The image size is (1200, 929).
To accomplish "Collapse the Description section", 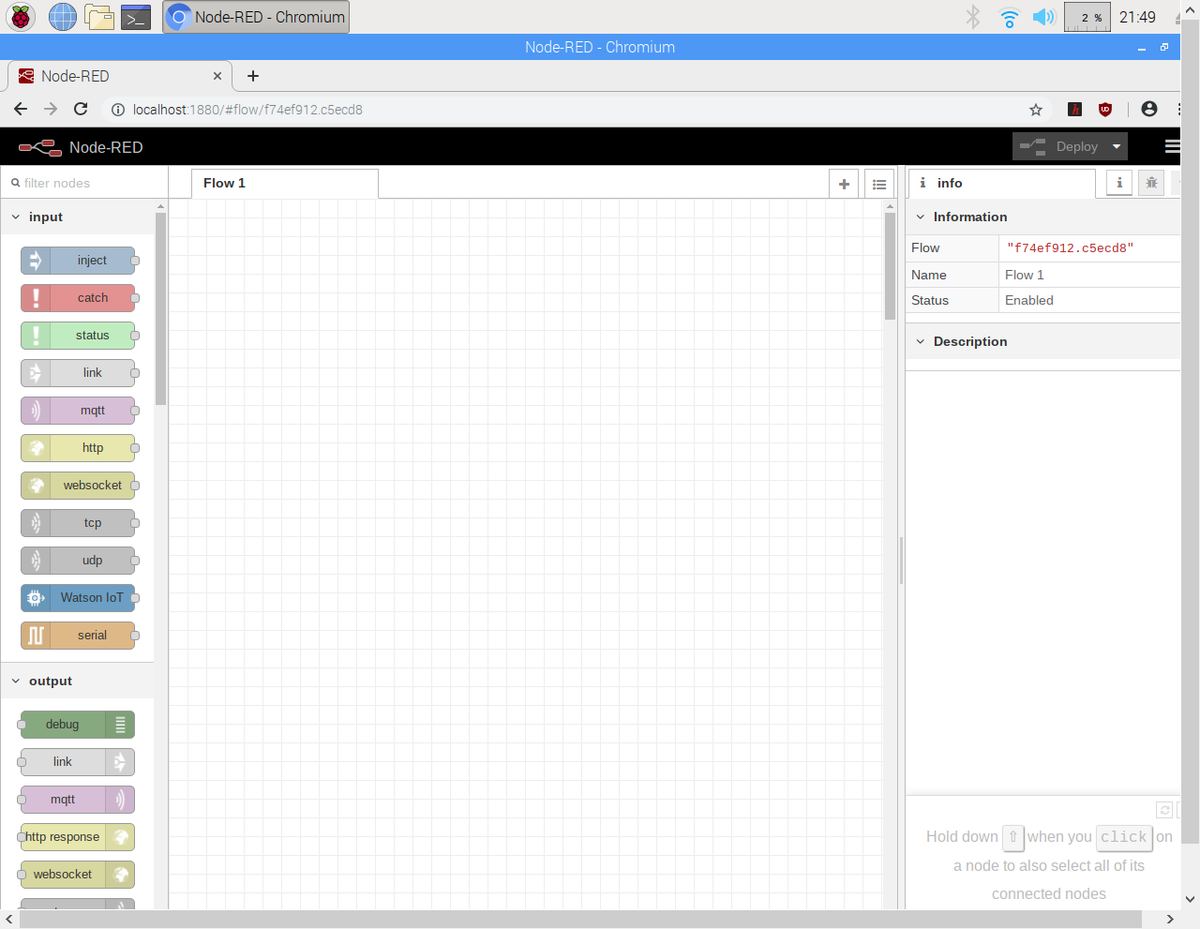I will click(x=1043, y=342).
